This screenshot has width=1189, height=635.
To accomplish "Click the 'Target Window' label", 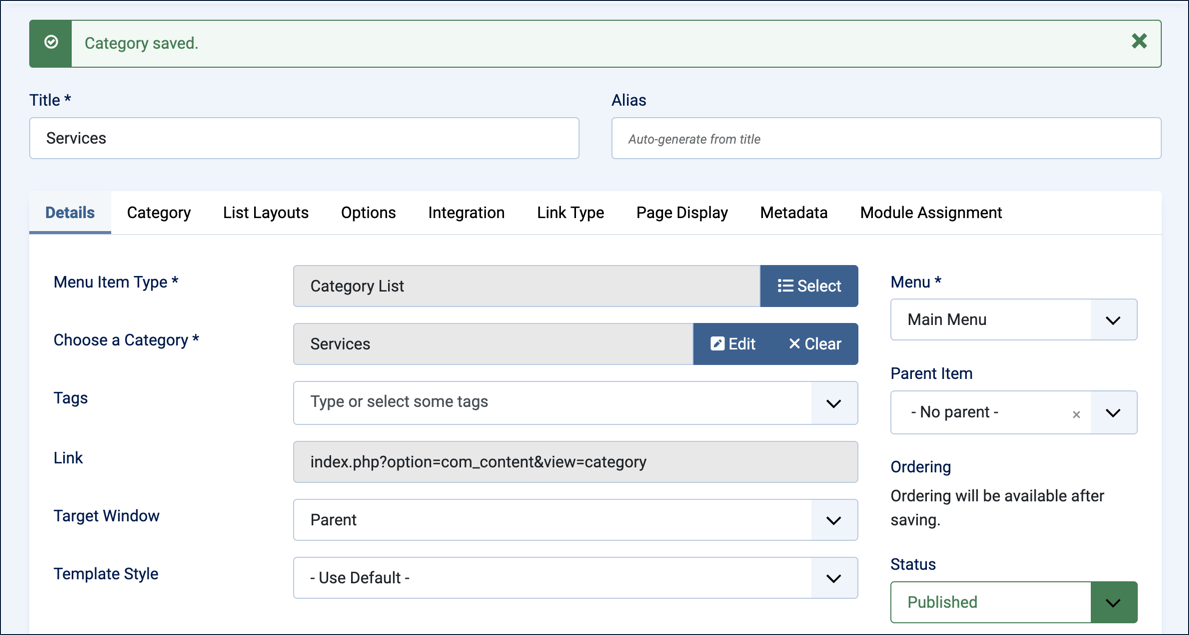I will click(x=107, y=516).
